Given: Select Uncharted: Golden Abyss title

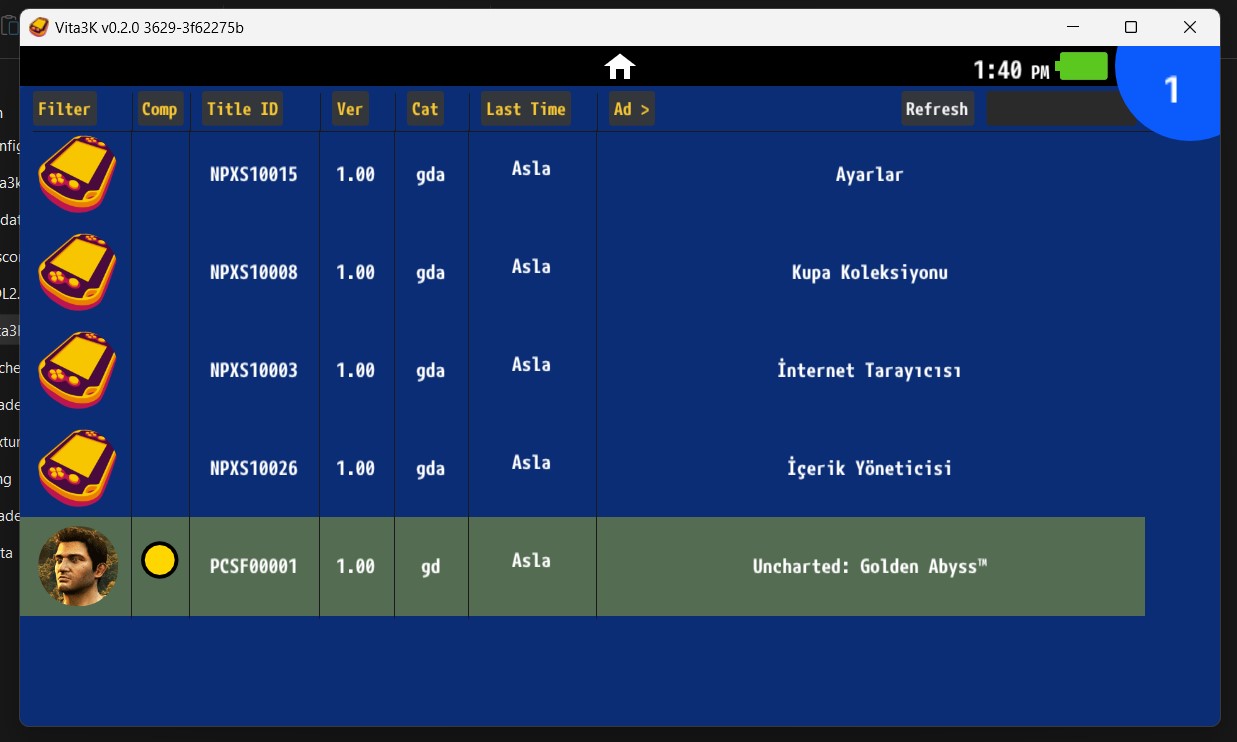Looking at the screenshot, I should click(869, 566).
